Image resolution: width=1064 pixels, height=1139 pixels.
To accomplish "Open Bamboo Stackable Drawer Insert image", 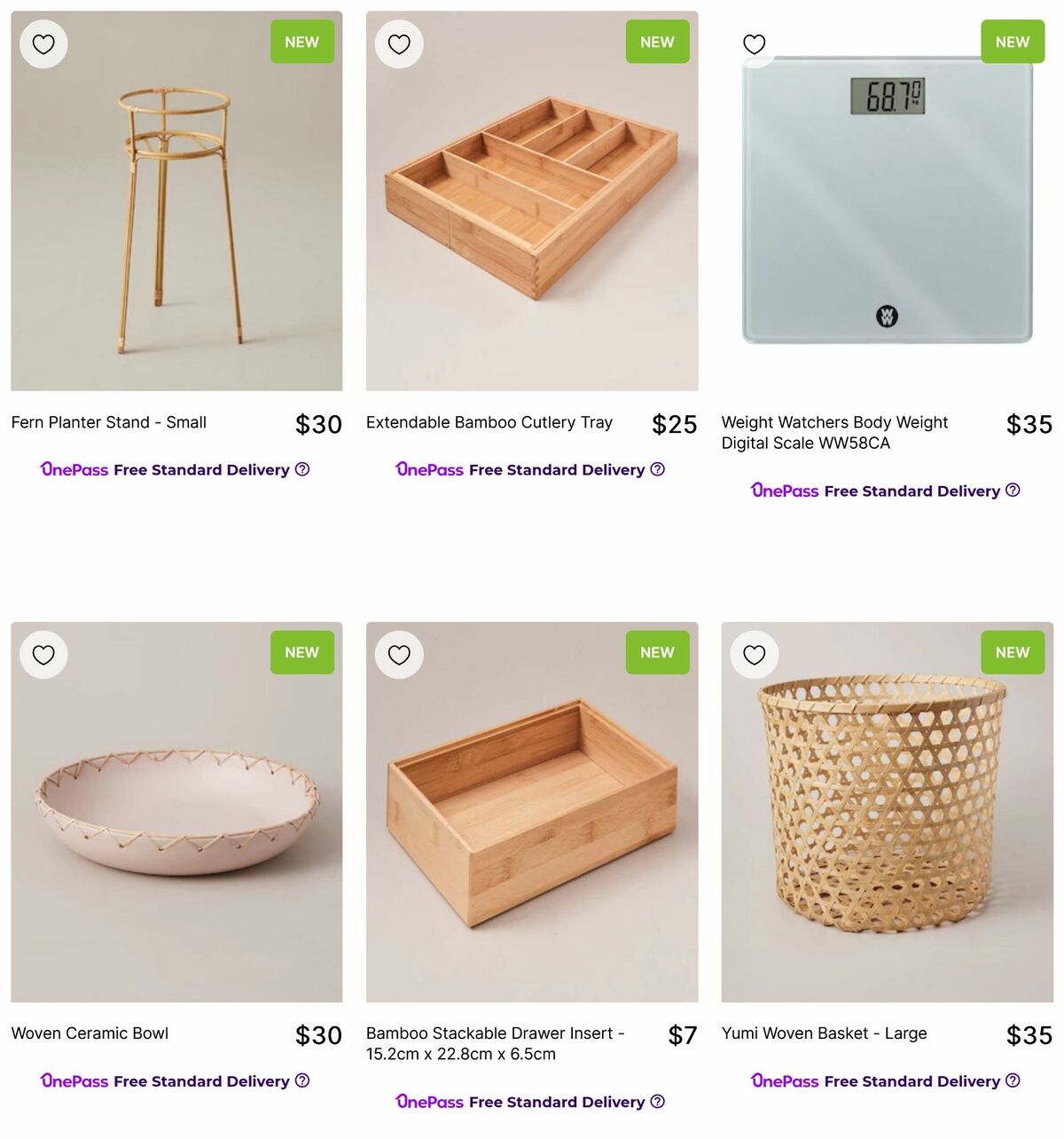I will 532,812.
